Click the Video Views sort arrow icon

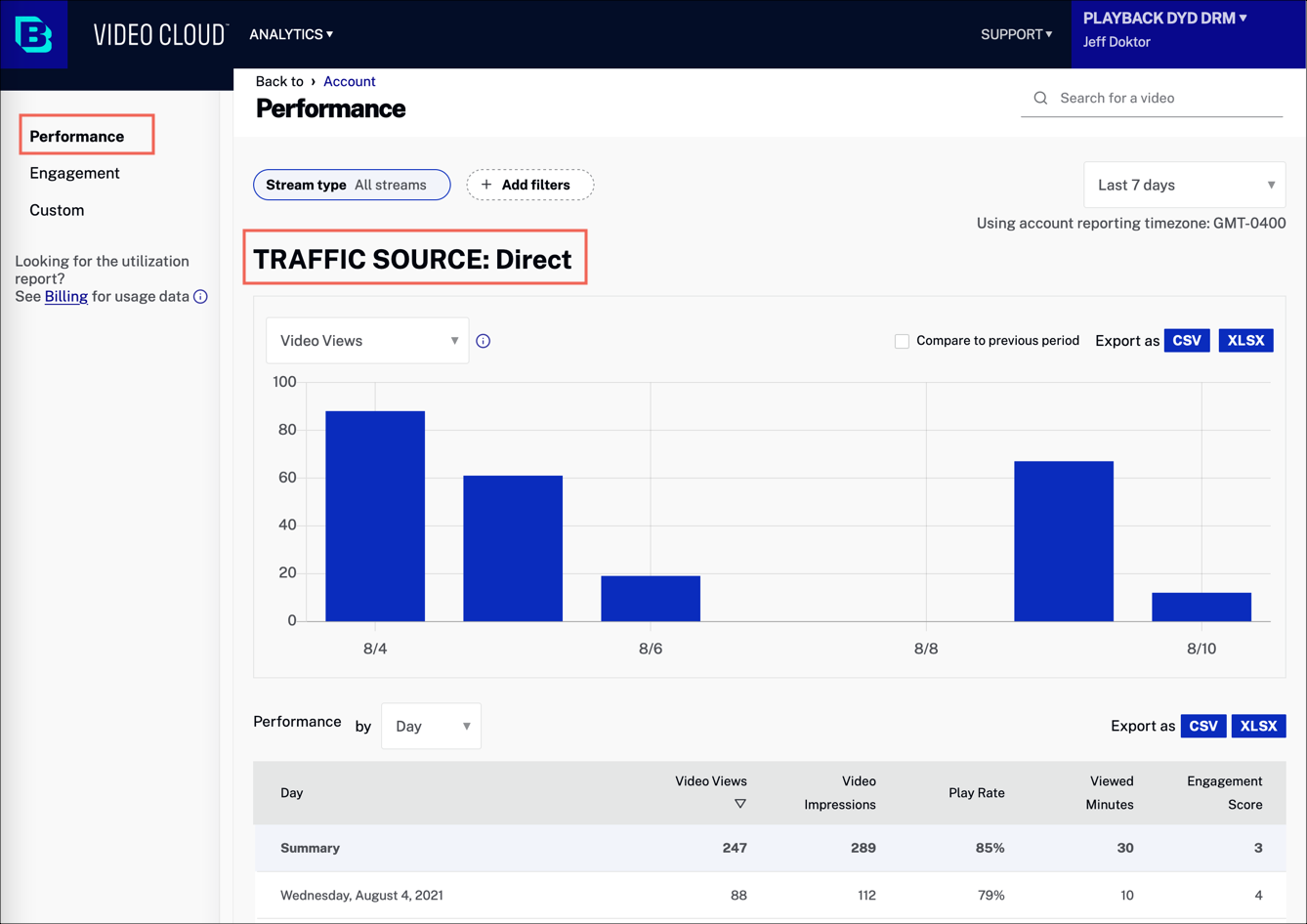coord(739,804)
